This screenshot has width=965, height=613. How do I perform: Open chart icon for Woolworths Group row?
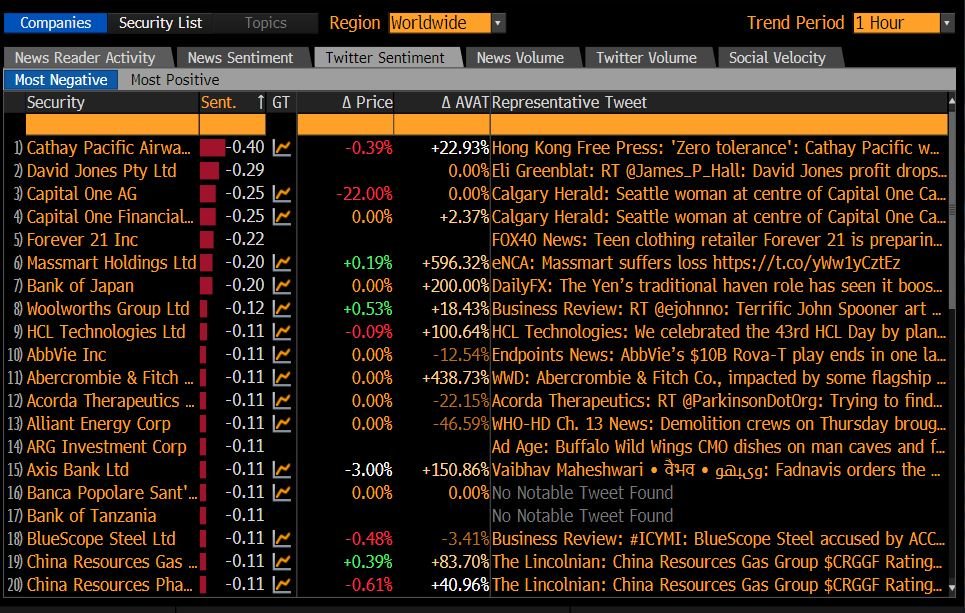[x=282, y=309]
